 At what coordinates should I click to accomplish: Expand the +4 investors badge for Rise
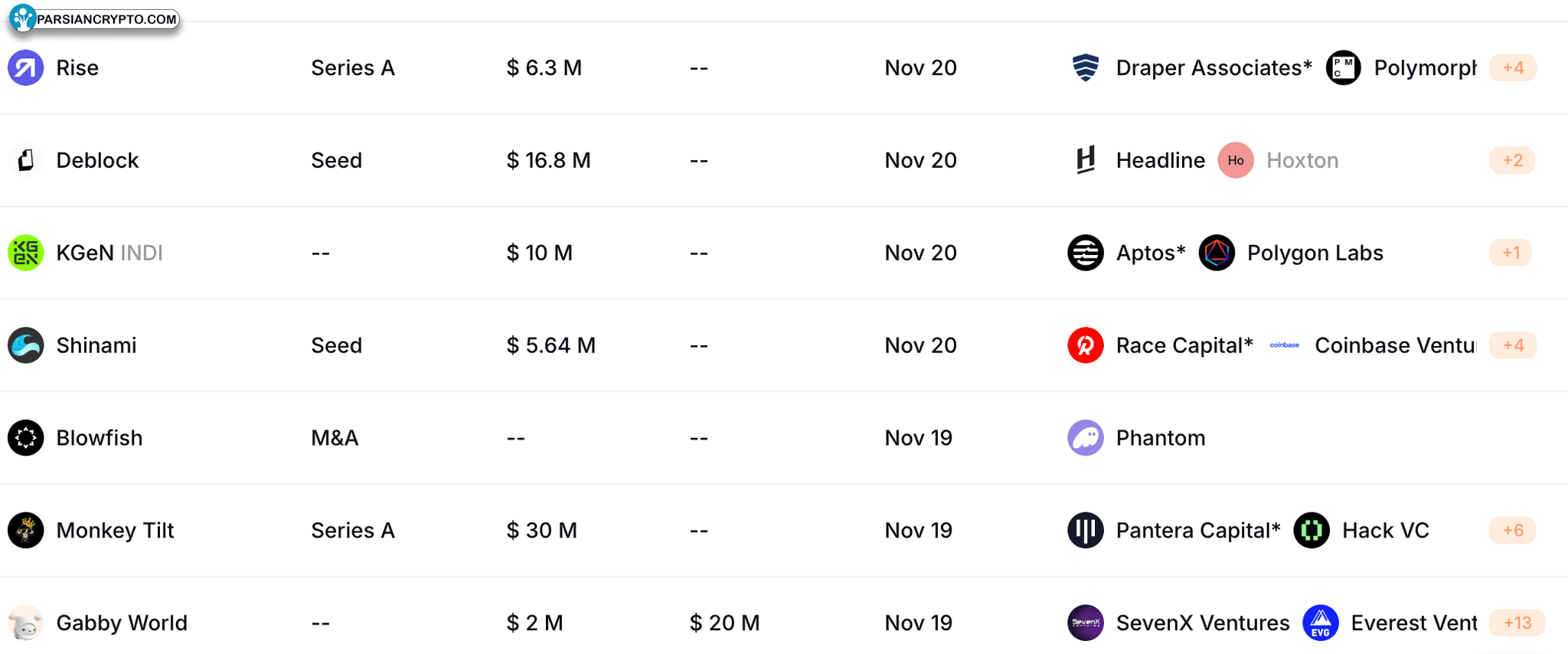click(x=1513, y=67)
